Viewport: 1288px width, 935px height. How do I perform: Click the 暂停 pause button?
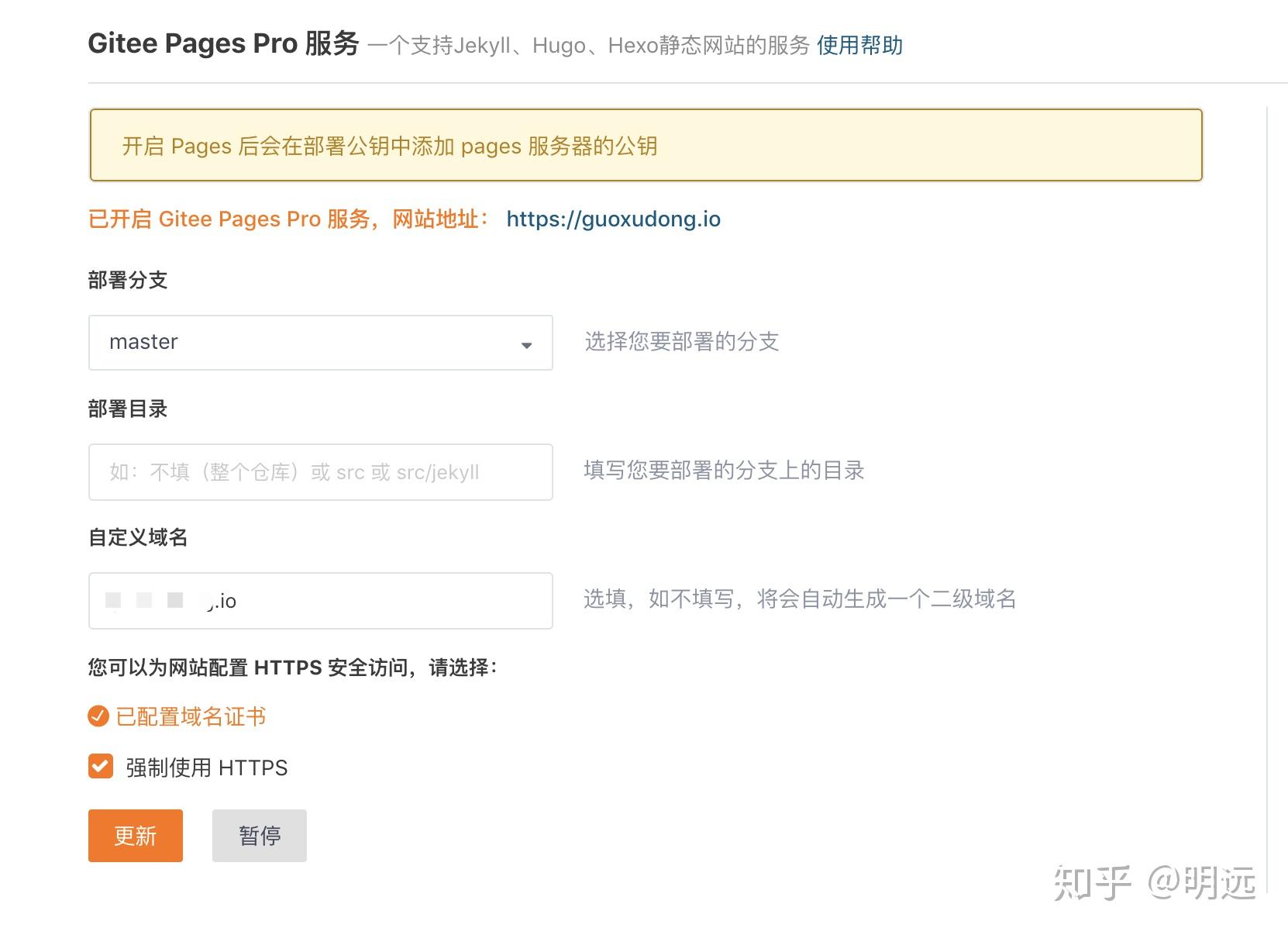point(259,836)
